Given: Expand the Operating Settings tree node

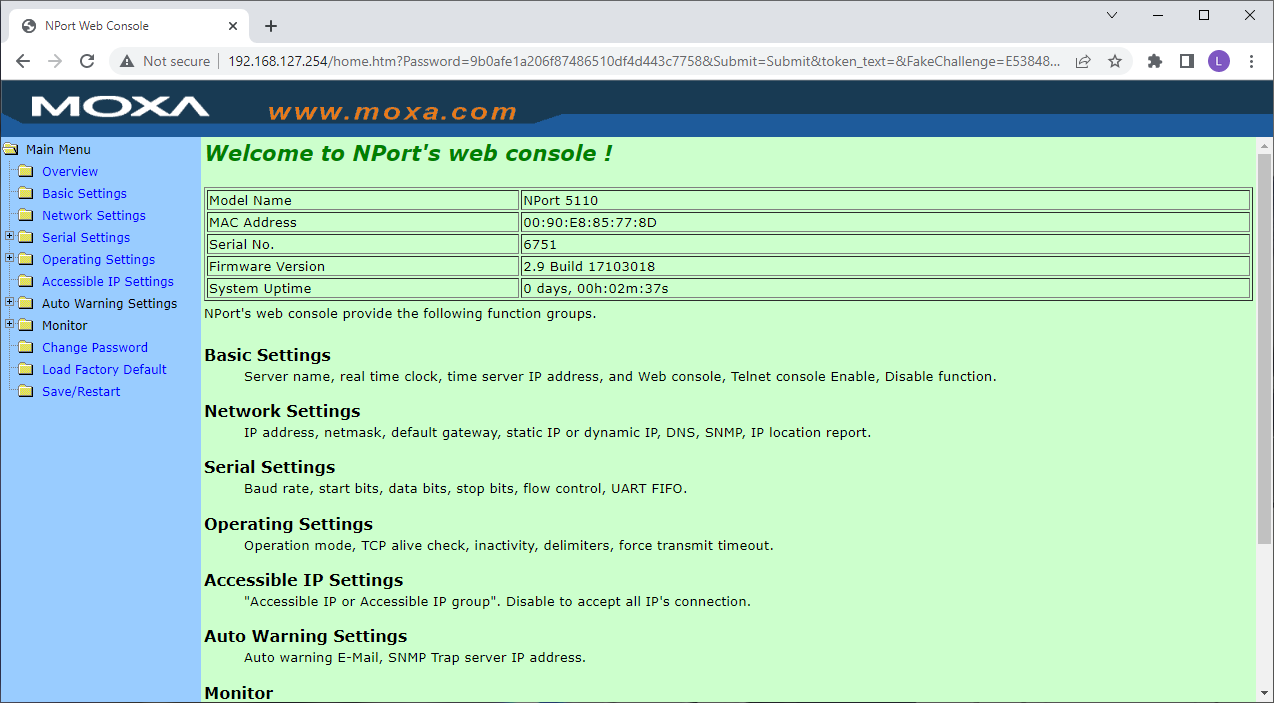Looking at the screenshot, I should (9, 259).
